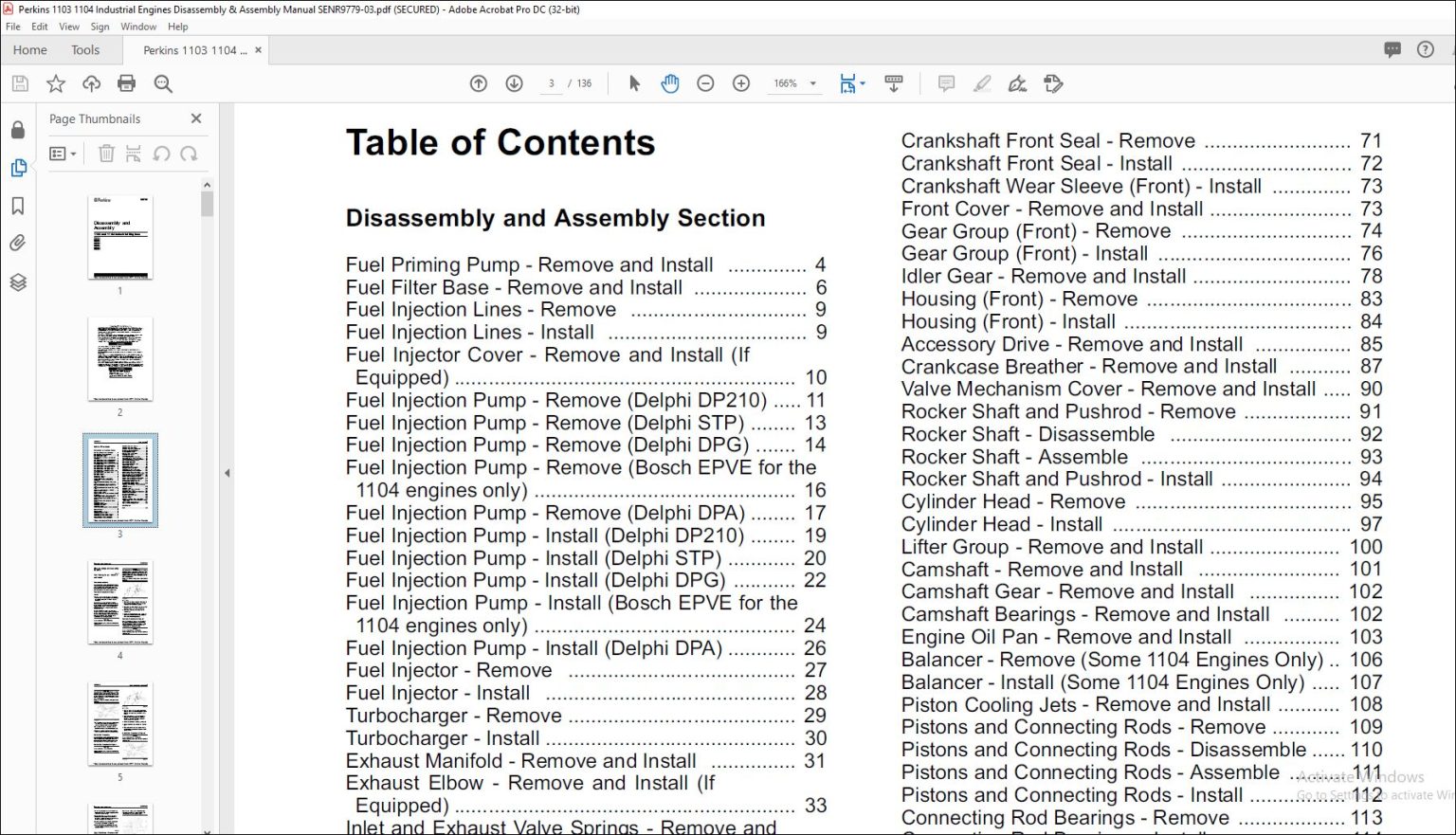Click the send and share file icon
Screen dimensions: 1456x835
(1053, 83)
